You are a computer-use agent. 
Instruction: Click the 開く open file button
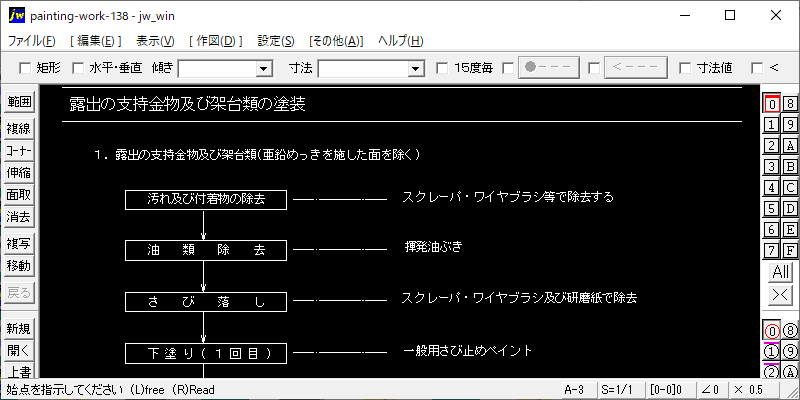pyautogui.click(x=19, y=351)
